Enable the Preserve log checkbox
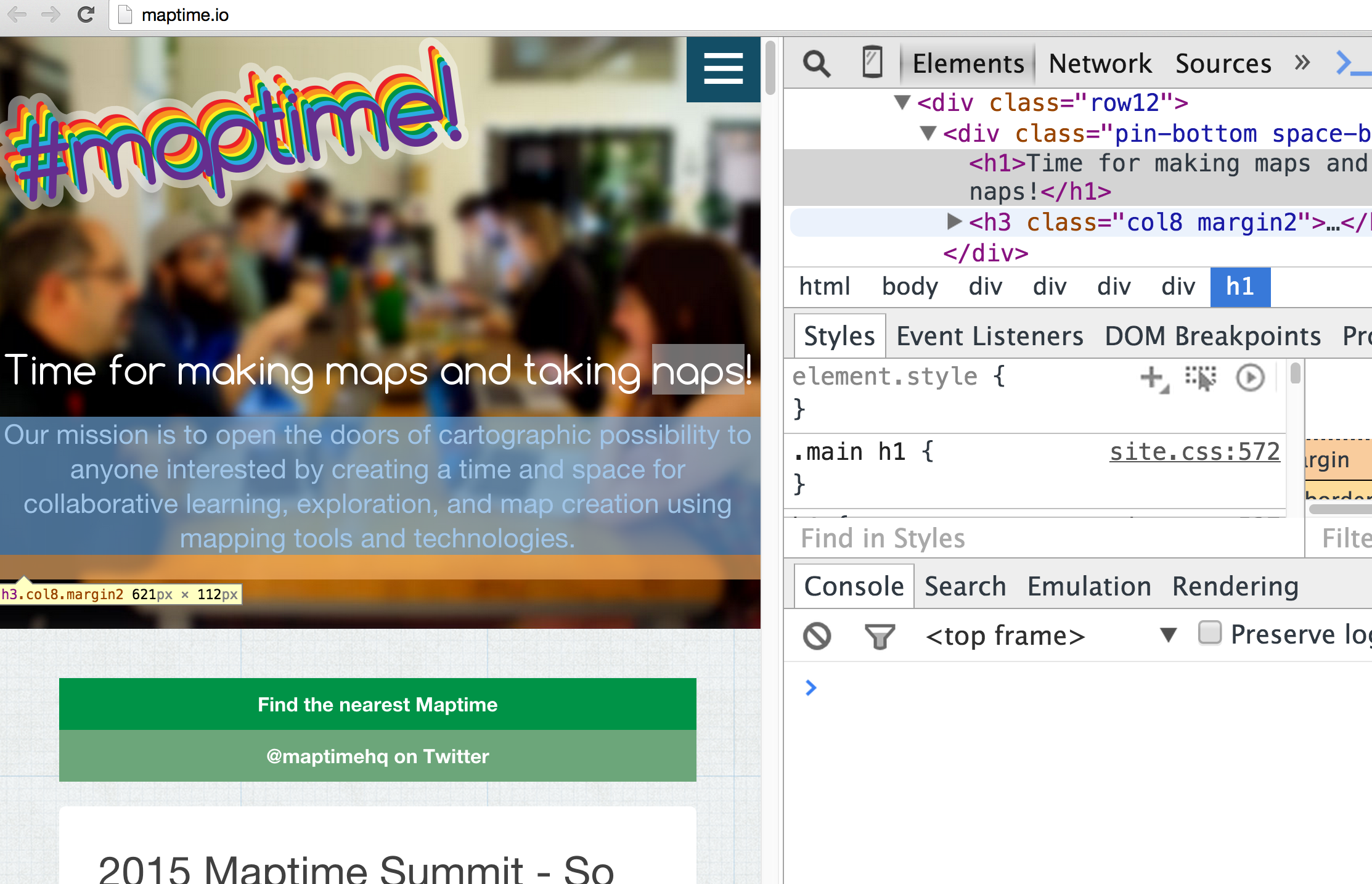Screen dimensions: 1372x884 [x=1209, y=633]
